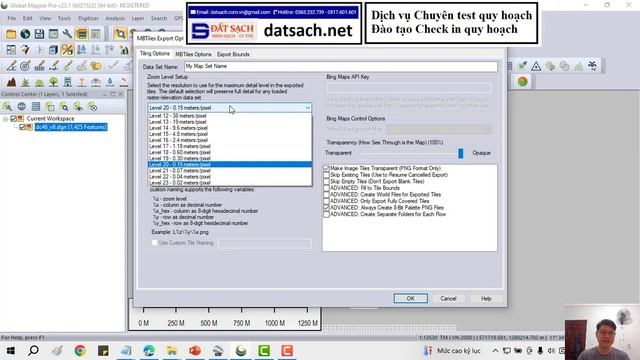
Task: Open PowerPoint from the taskbar
Action: [195, 350]
